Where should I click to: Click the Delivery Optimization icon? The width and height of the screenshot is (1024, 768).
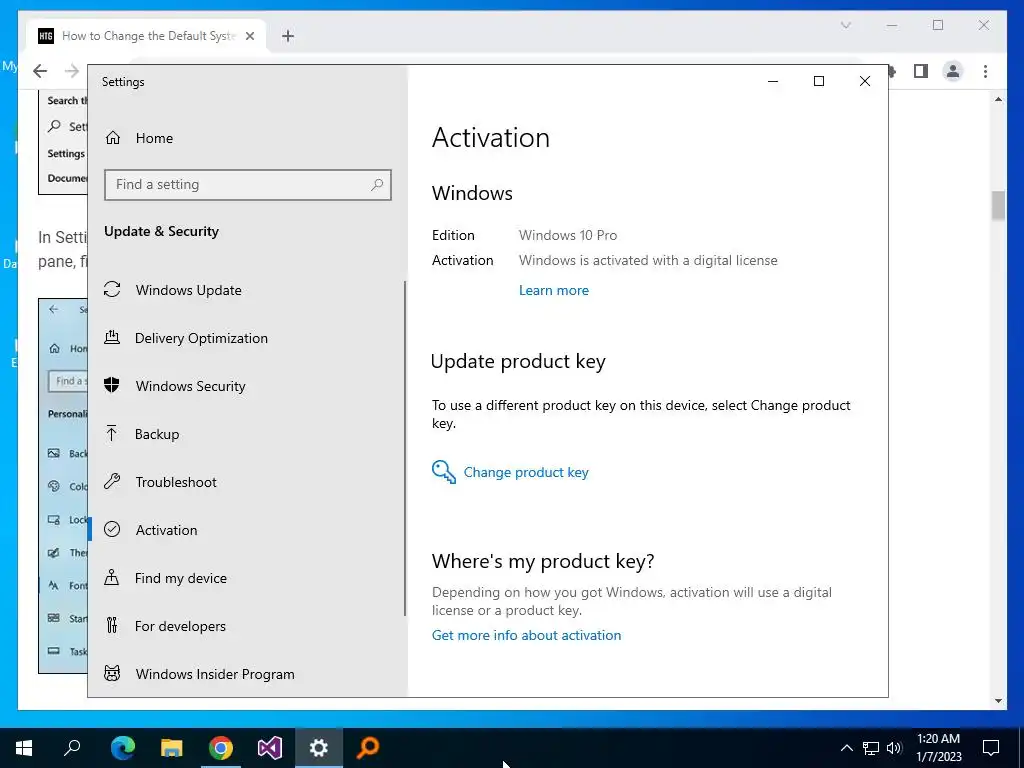pyautogui.click(x=112, y=338)
